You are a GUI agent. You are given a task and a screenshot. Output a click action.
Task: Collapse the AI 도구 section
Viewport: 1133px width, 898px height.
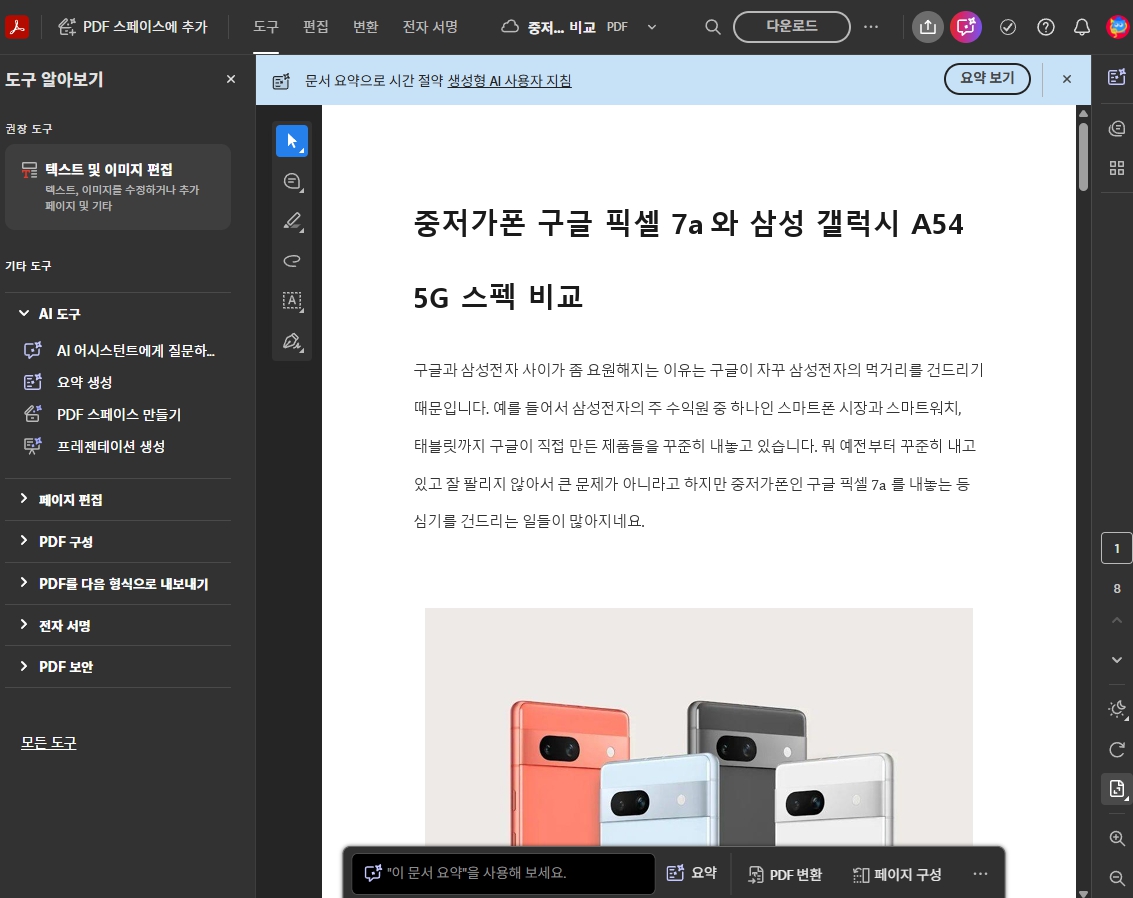coord(24,313)
